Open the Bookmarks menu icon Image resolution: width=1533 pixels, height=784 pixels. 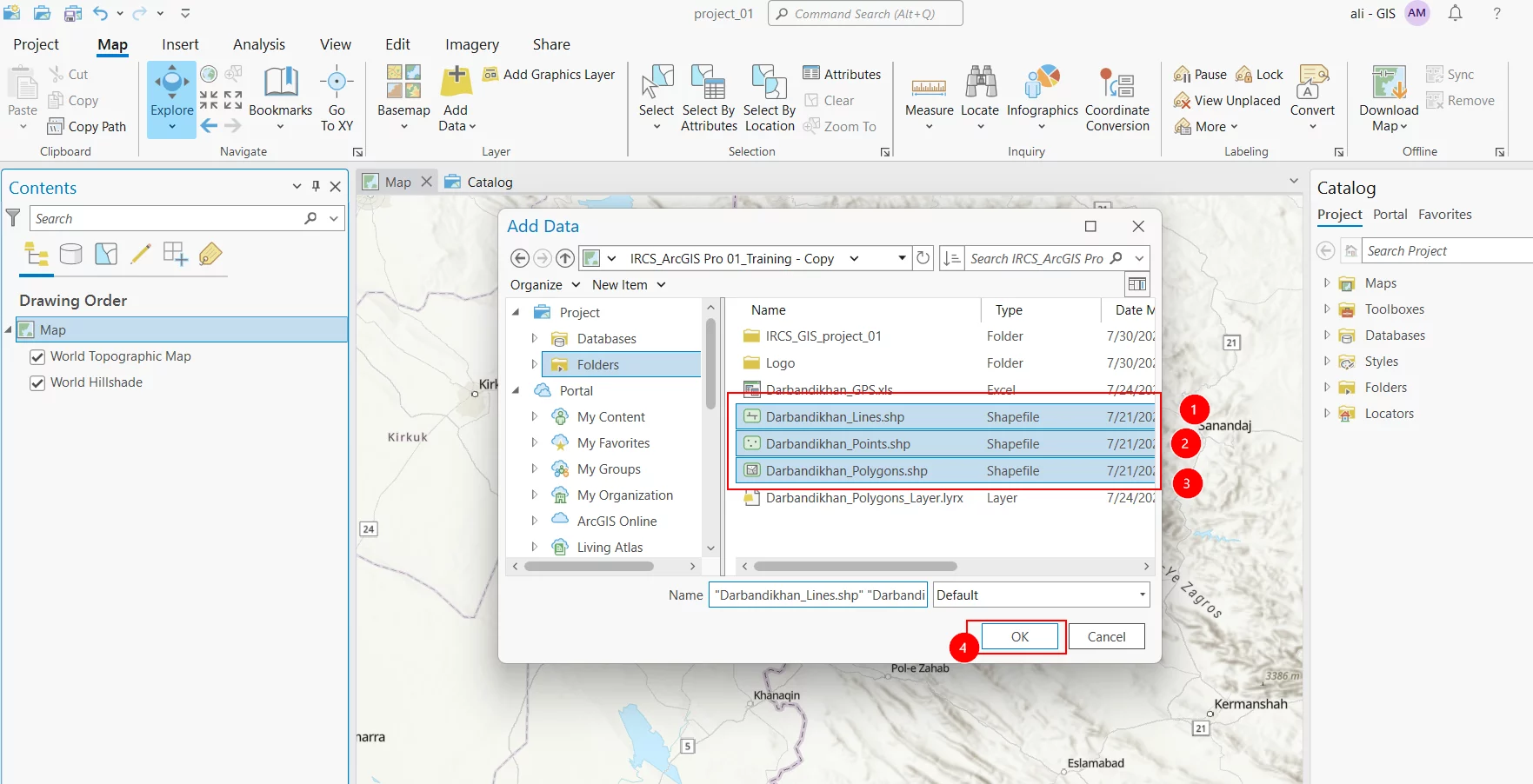(281, 83)
